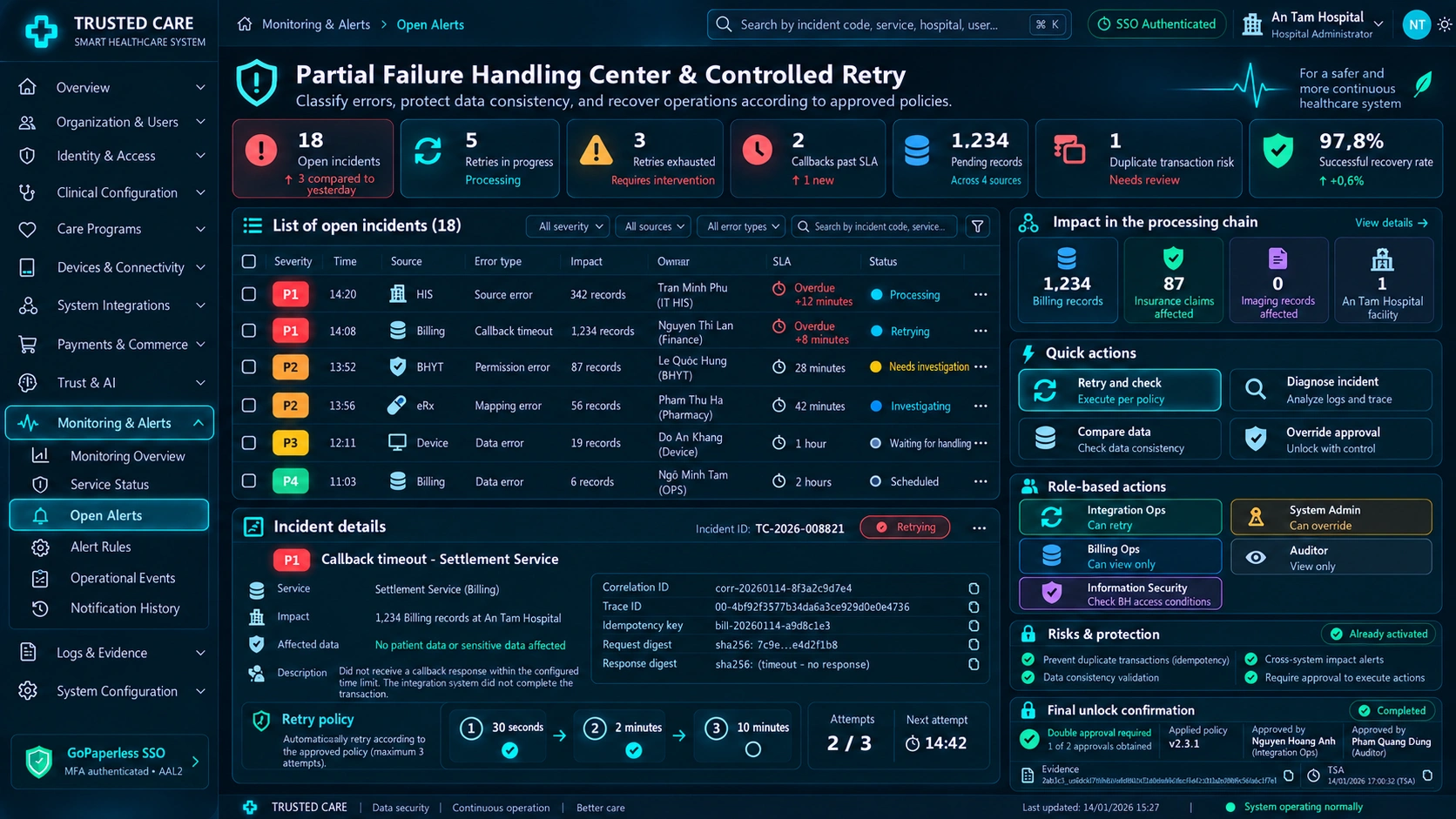1456x819 pixels.
Task: Expand the Logs & Evidence section
Action: point(111,653)
